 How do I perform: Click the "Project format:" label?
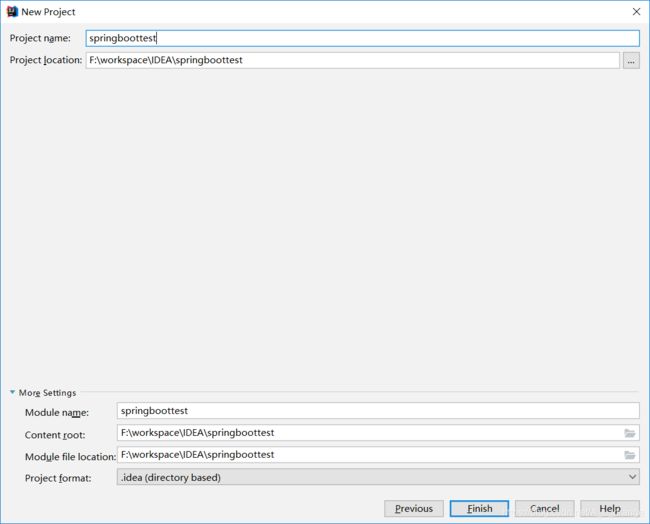click(58, 478)
